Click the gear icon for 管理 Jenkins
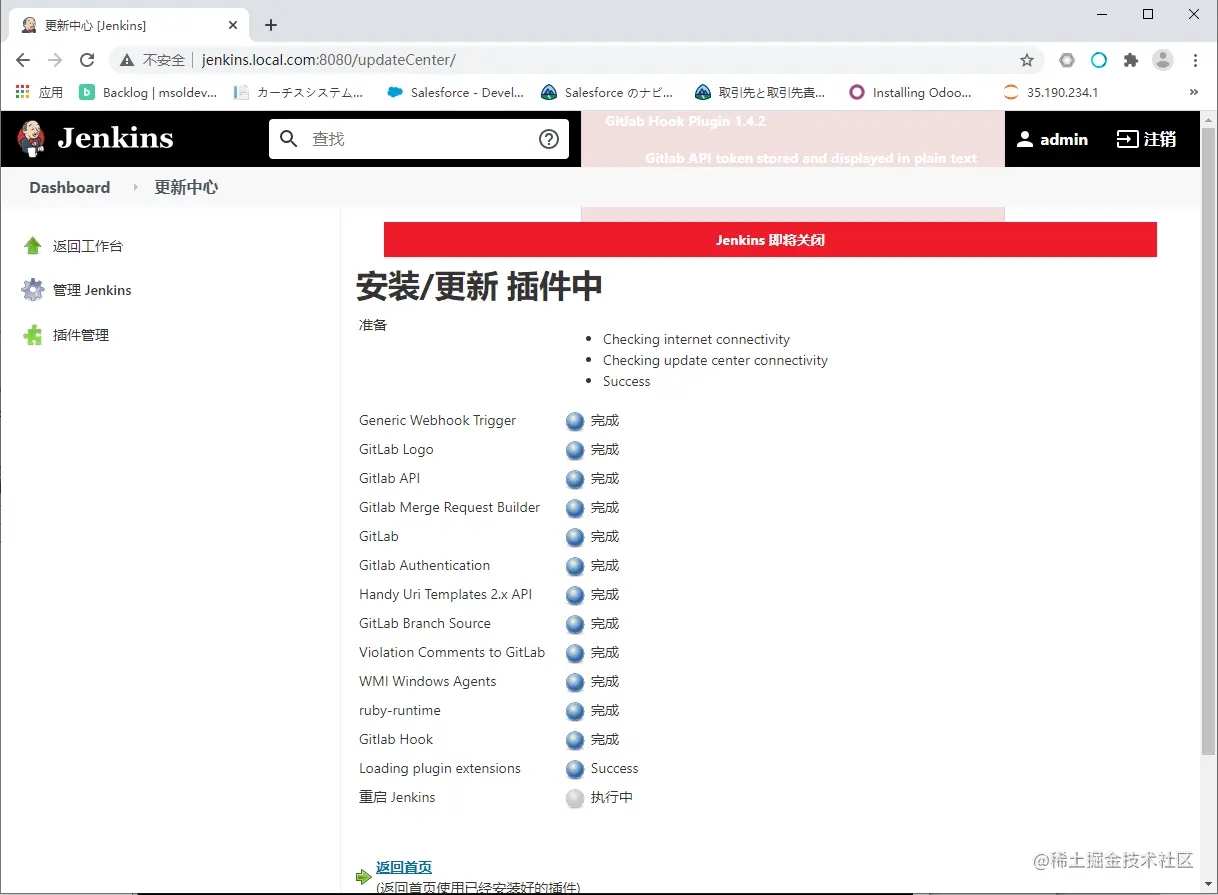The height and width of the screenshot is (895, 1218). pyautogui.click(x=33, y=290)
